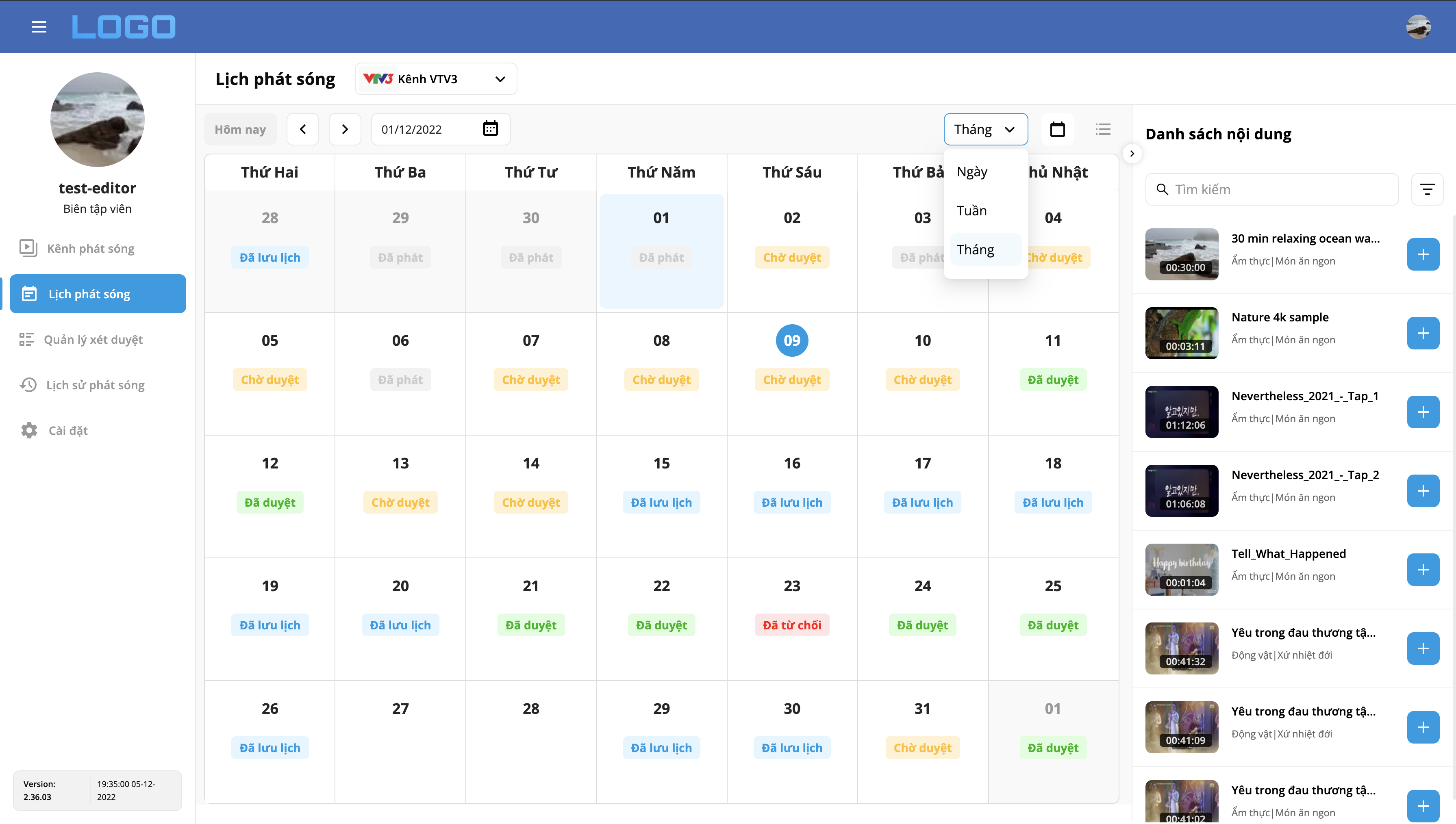This screenshot has width=1456, height=824.
Task: Go to next month arrow
Action: pos(345,129)
